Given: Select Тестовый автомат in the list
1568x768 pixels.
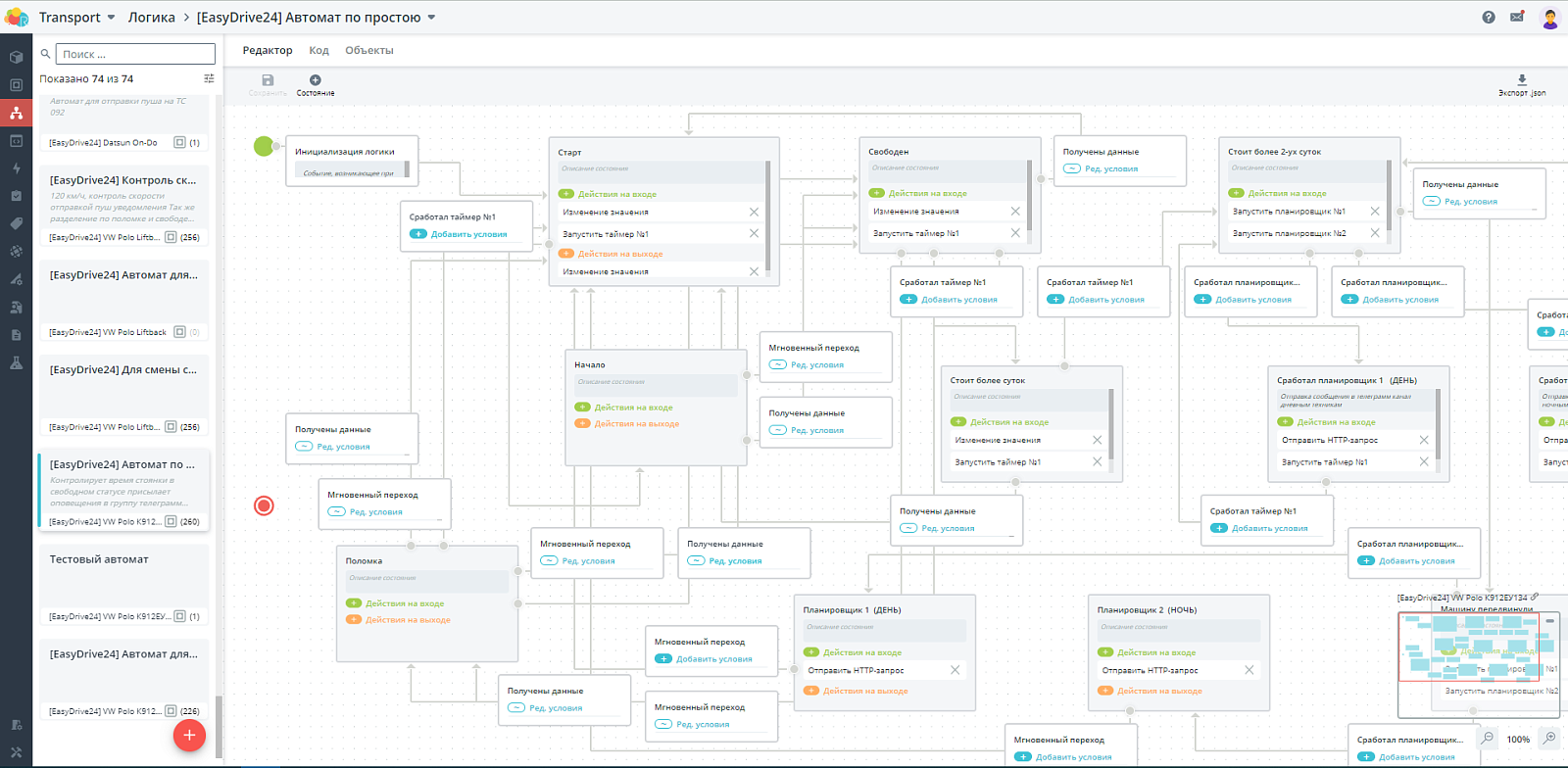Looking at the screenshot, I should (x=123, y=585).
